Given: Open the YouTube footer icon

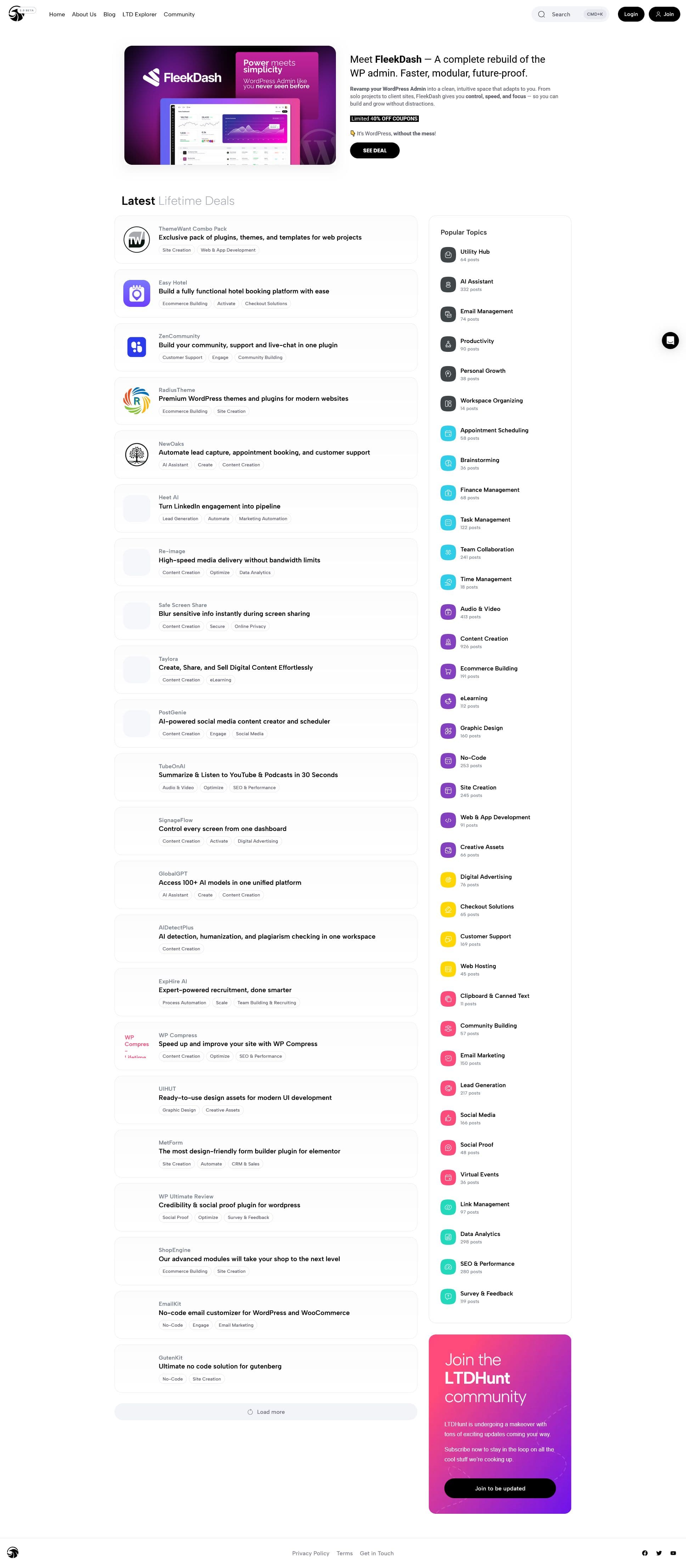Looking at the screenshot, I should (x=673, y=1553).
